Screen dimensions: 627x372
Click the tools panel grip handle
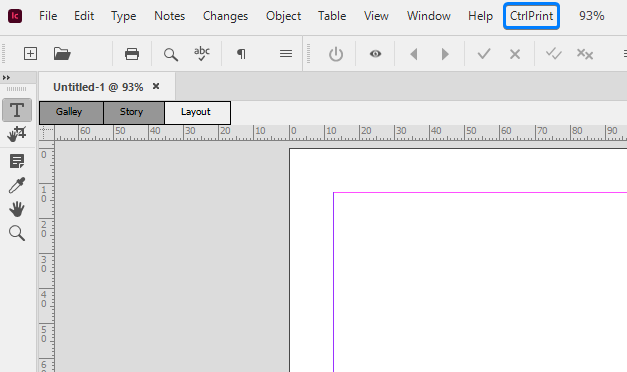[x=17, y=89]
